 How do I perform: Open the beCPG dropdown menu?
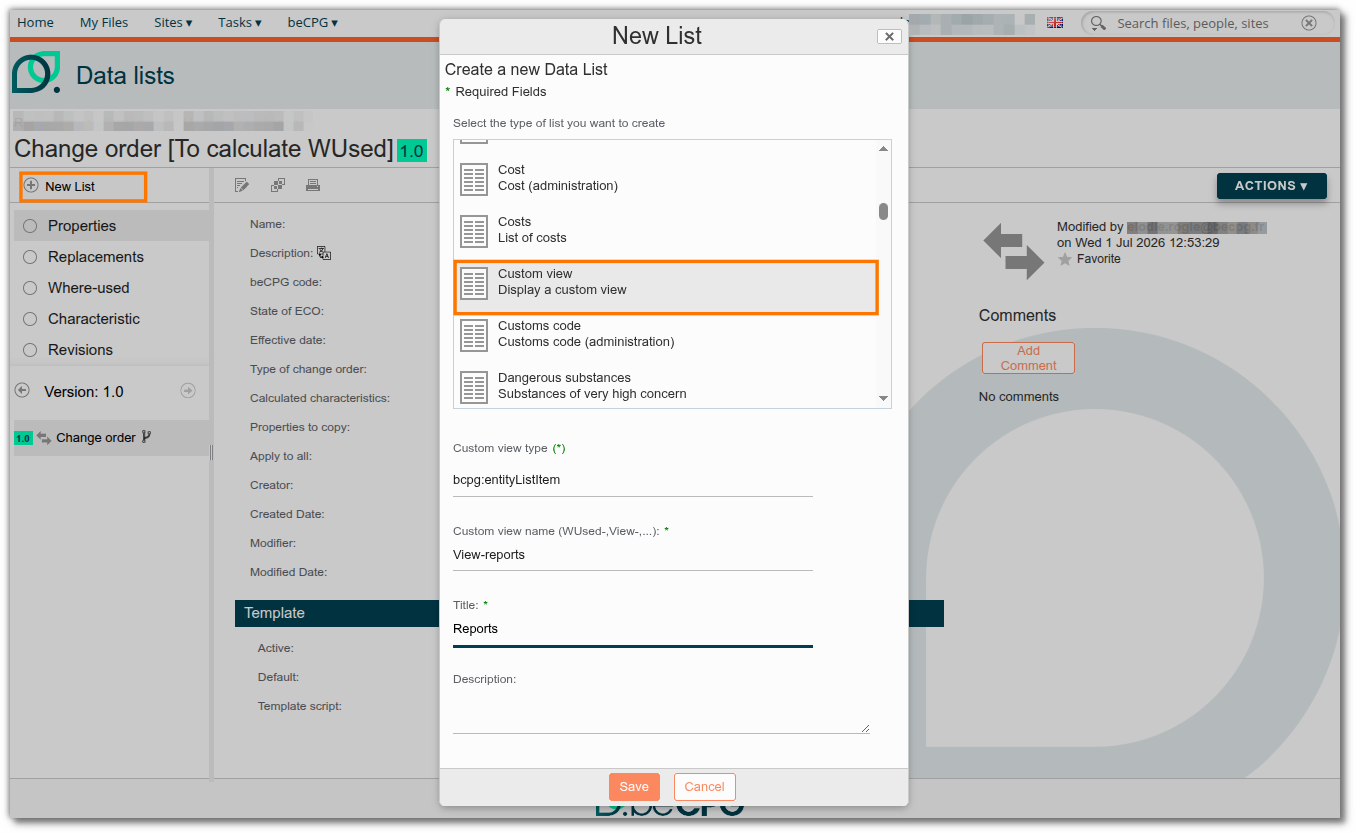coord(313,22)
